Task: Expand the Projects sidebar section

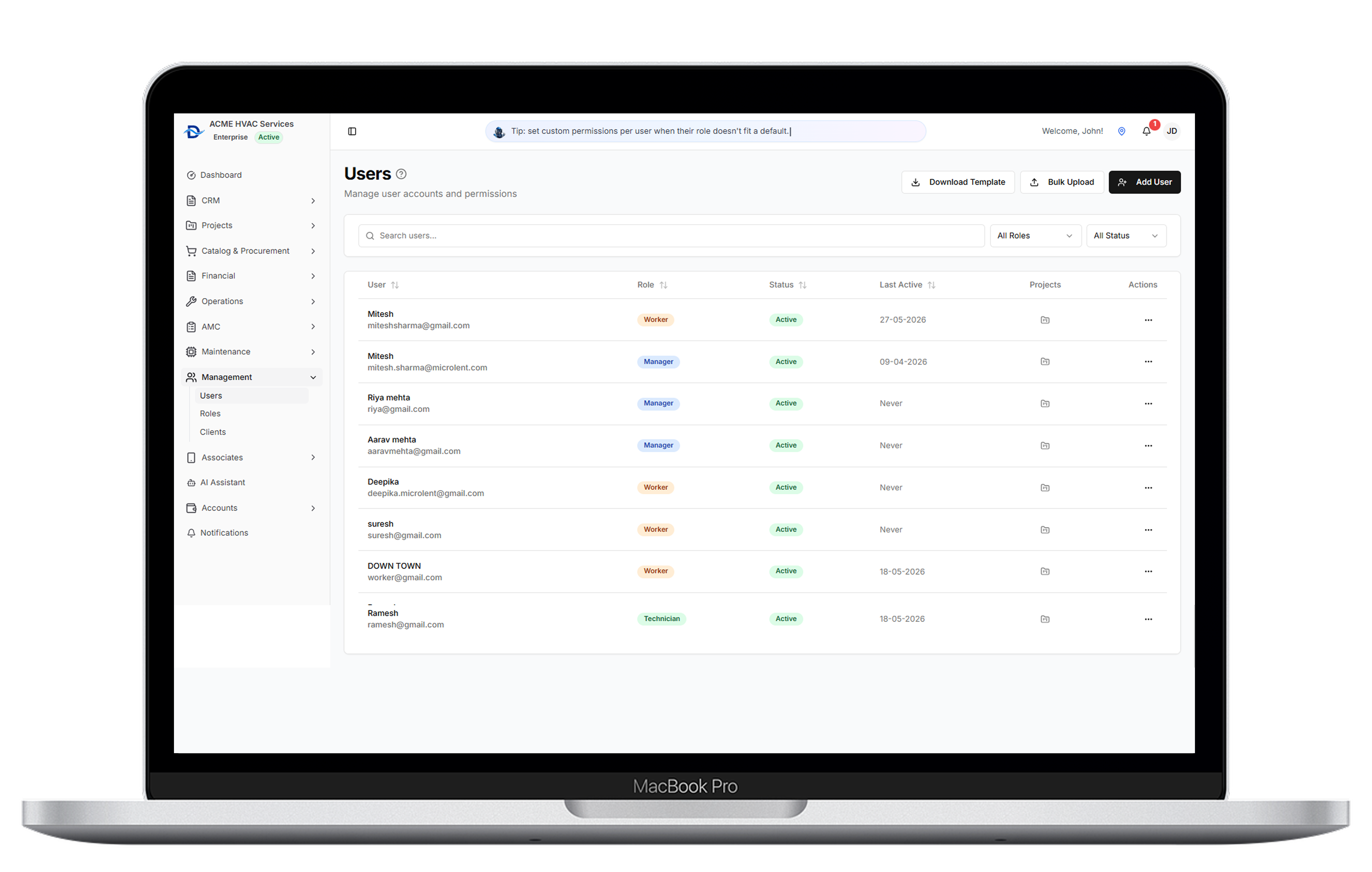Action: pos(251,226)
